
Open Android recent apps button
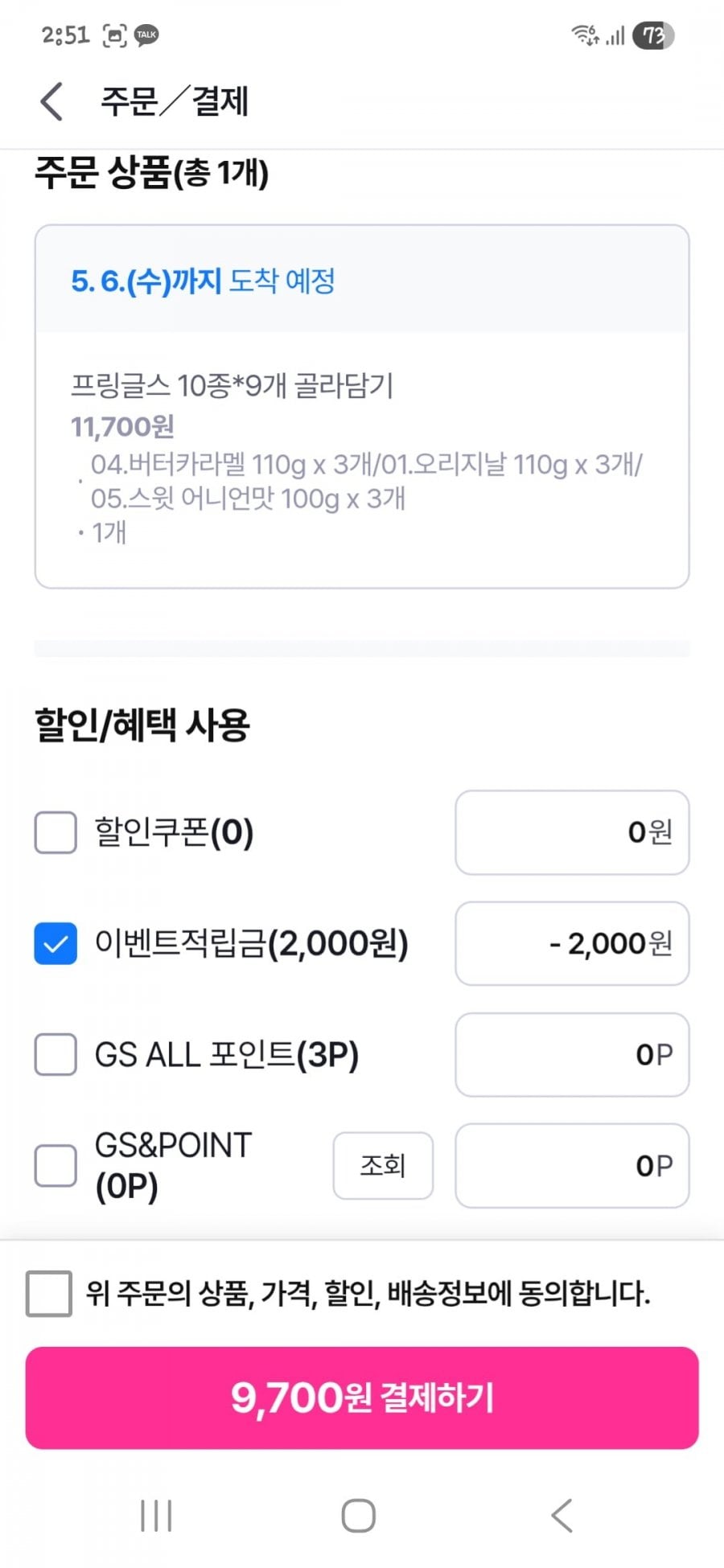[156, 1516]
